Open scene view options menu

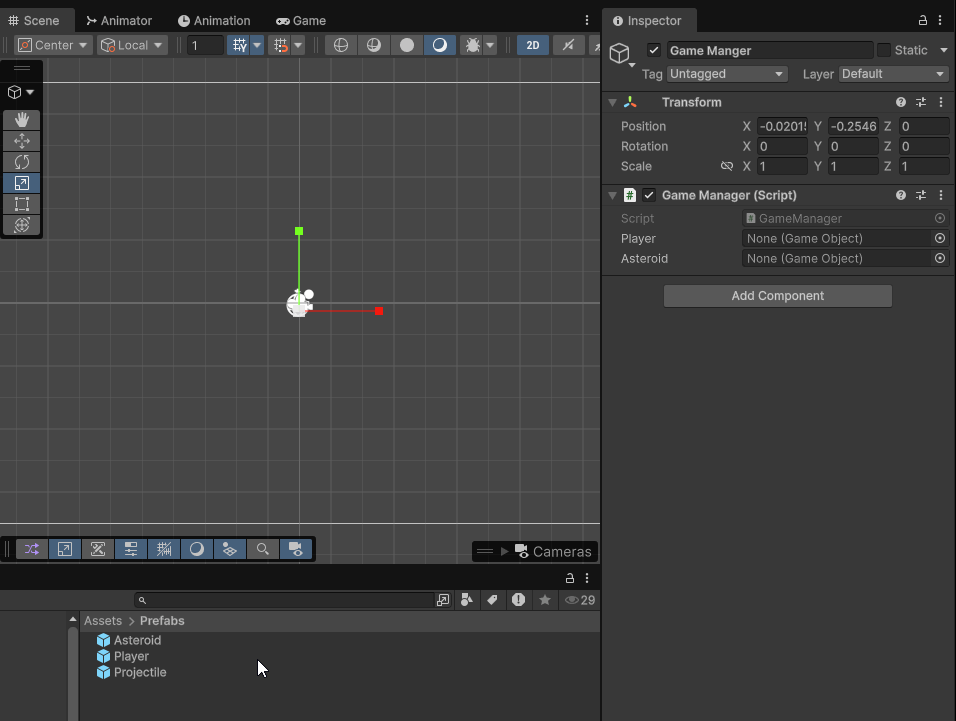coord(587,21)
